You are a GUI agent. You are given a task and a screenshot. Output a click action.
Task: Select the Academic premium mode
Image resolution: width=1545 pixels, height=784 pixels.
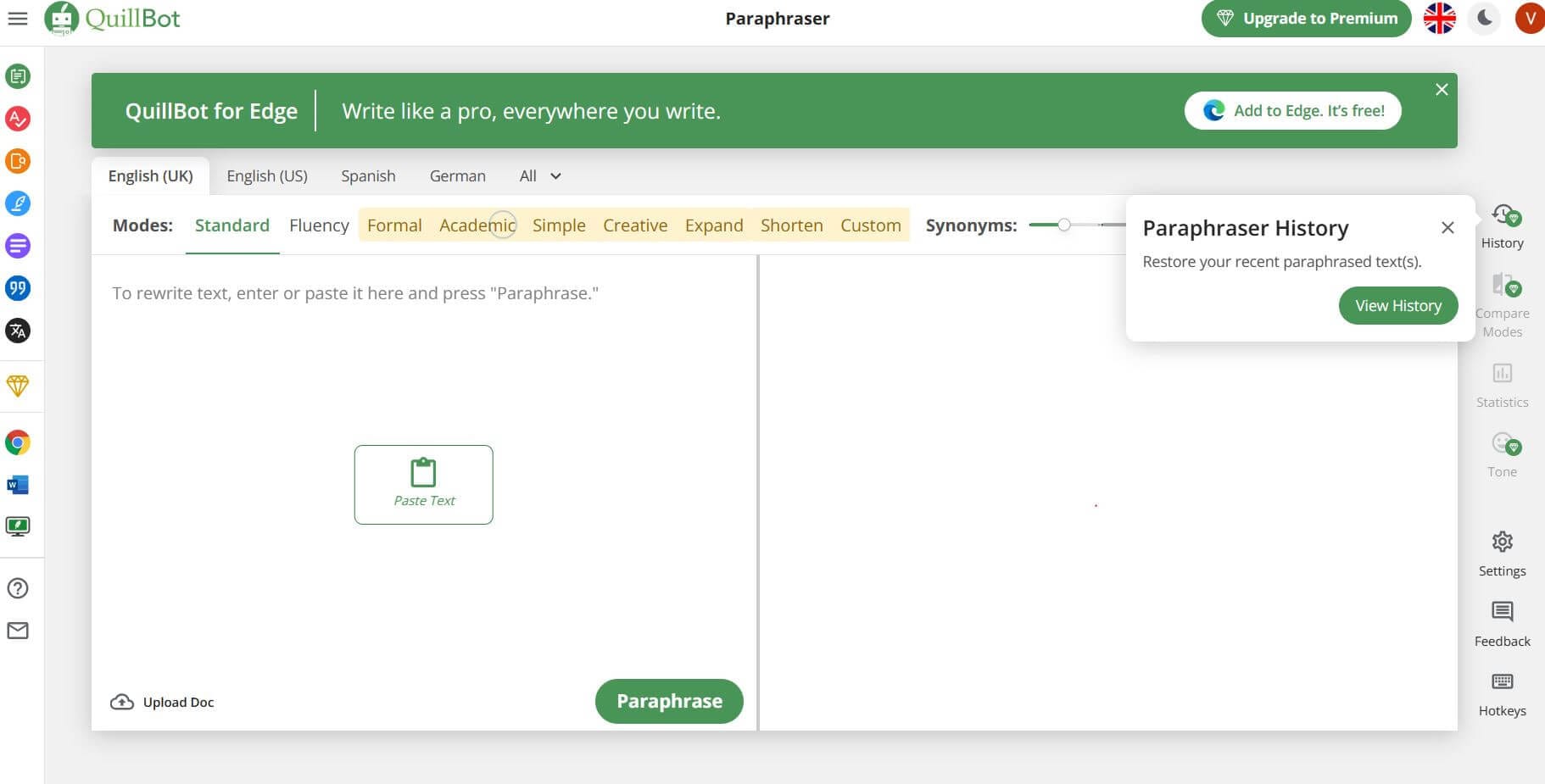(477, 225)
